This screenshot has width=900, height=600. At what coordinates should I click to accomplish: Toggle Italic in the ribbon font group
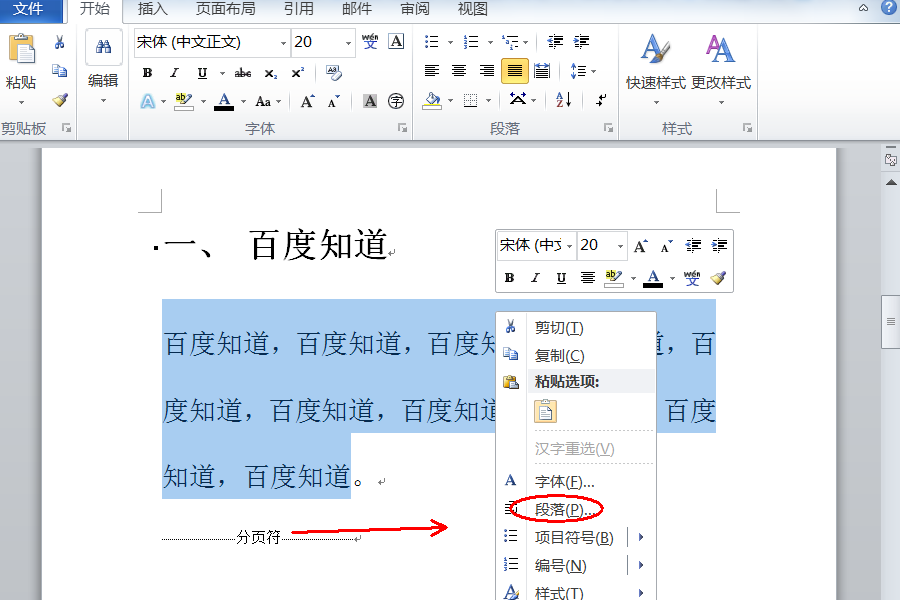click(x=174, y=73)
